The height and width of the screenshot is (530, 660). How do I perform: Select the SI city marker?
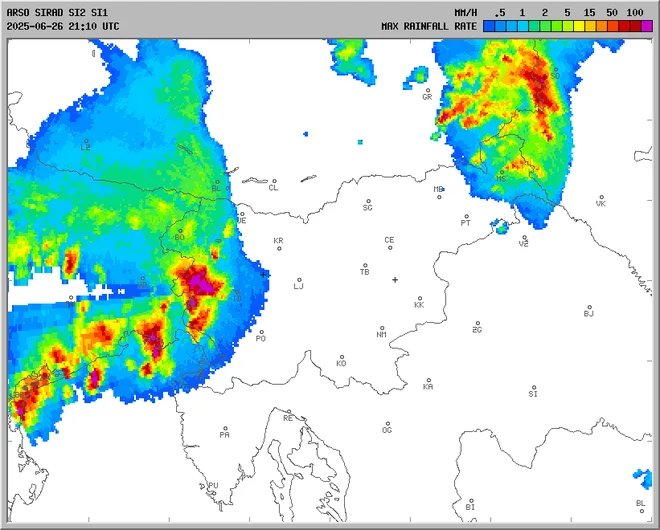[x=533, y=388]
